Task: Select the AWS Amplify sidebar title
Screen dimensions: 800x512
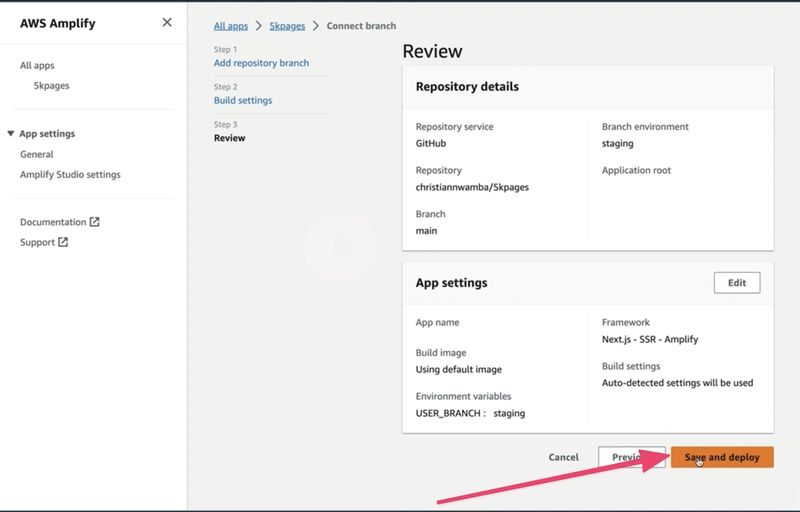Action: [x=58, y=23]
